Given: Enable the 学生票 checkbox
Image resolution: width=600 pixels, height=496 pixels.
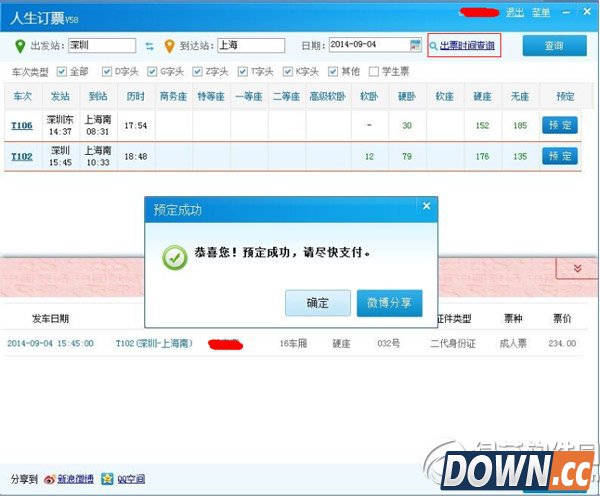Looking at the screenshot, I should tap(373, 71).
